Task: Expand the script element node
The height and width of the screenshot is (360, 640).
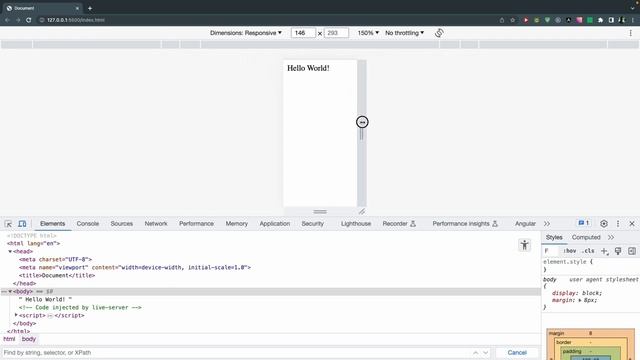Action: tap(16, 315)
